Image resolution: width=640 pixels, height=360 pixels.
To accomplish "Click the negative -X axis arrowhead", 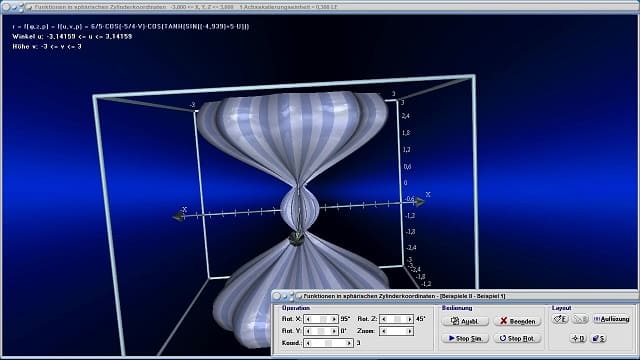I will point(179,216).
